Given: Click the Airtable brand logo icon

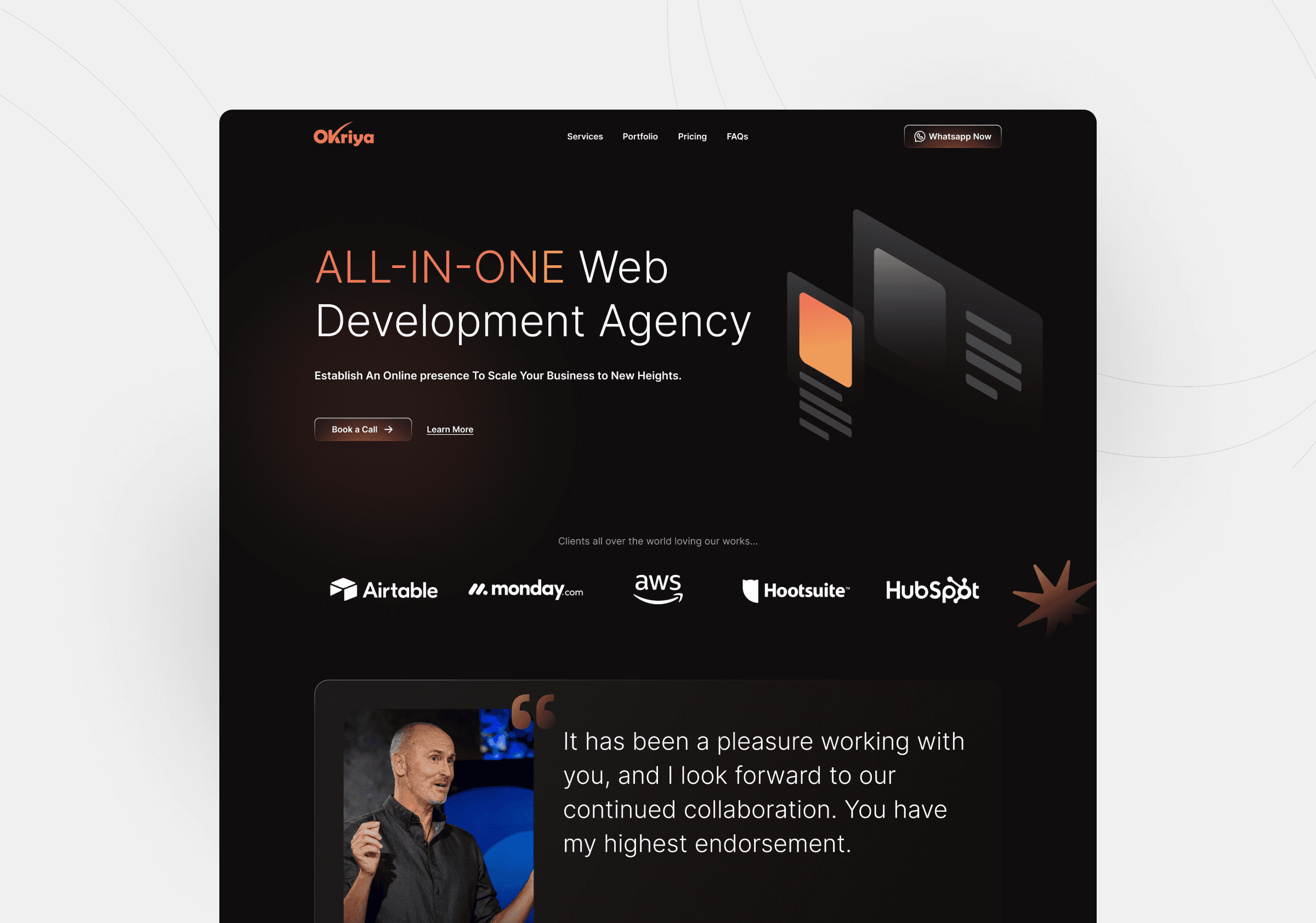Looking at the screenshot, I should pos(344,588).
